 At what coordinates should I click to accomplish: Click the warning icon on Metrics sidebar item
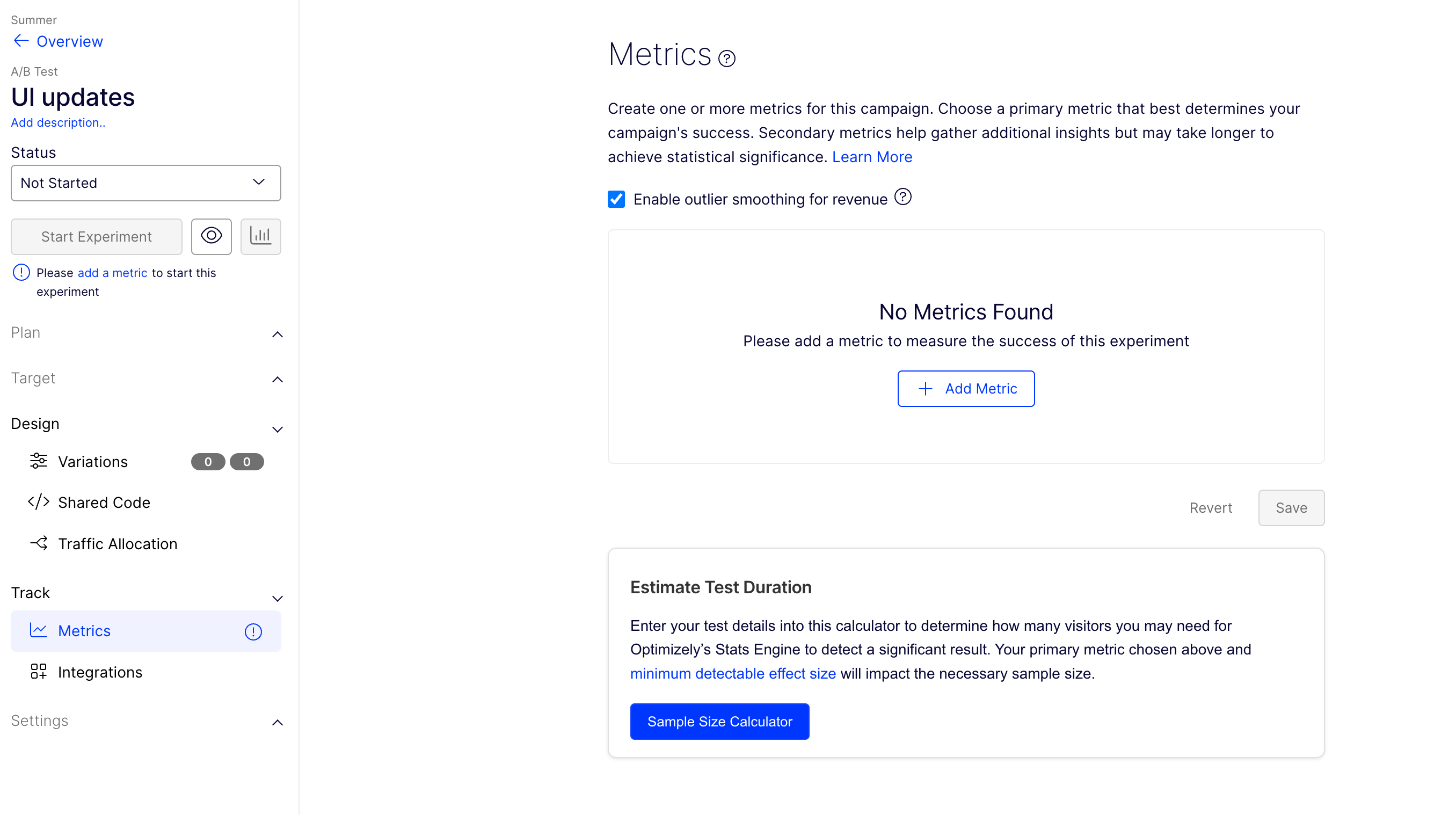[x=253, y=632]
